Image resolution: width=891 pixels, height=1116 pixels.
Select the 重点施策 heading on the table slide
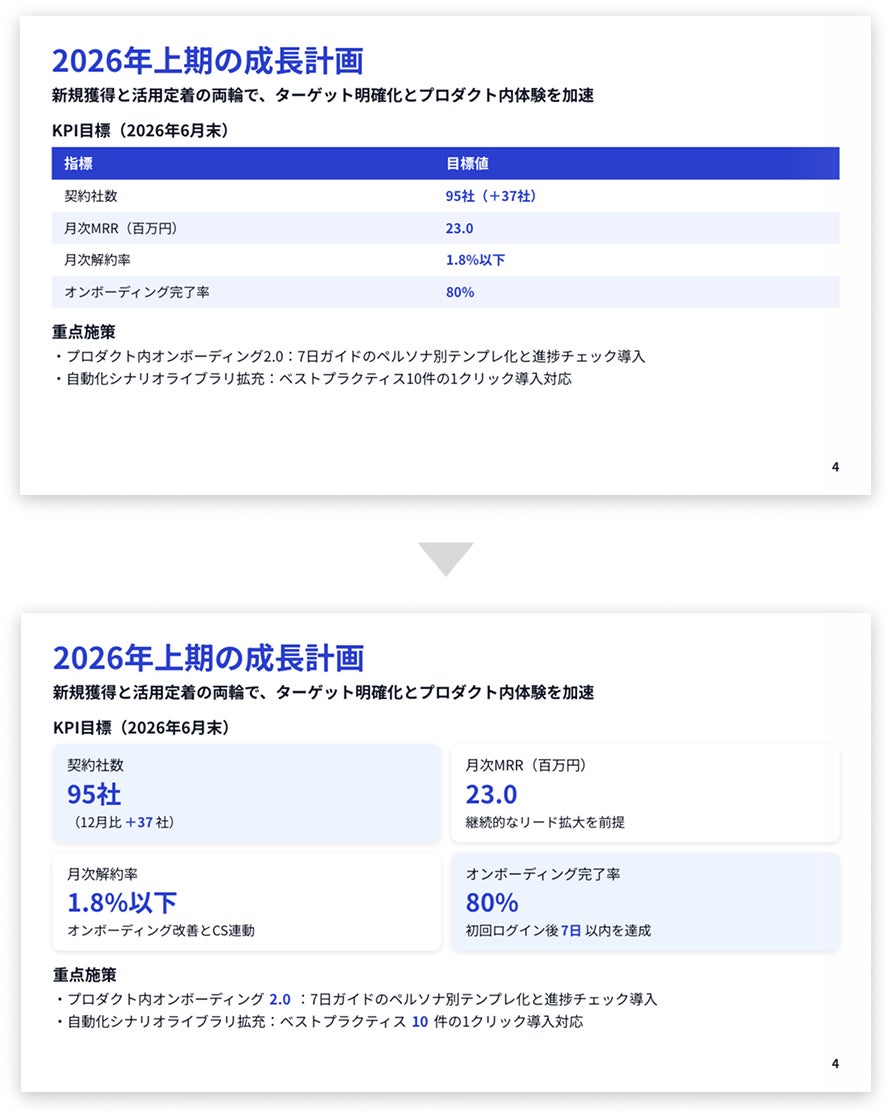(83, 332)
